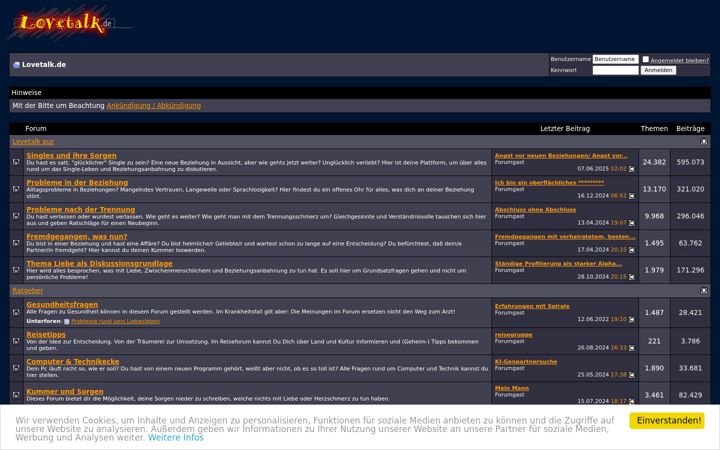
Task: Open Ankündigung / Abkündigung link
Action: pyautogui.click(x=153, y=106)
